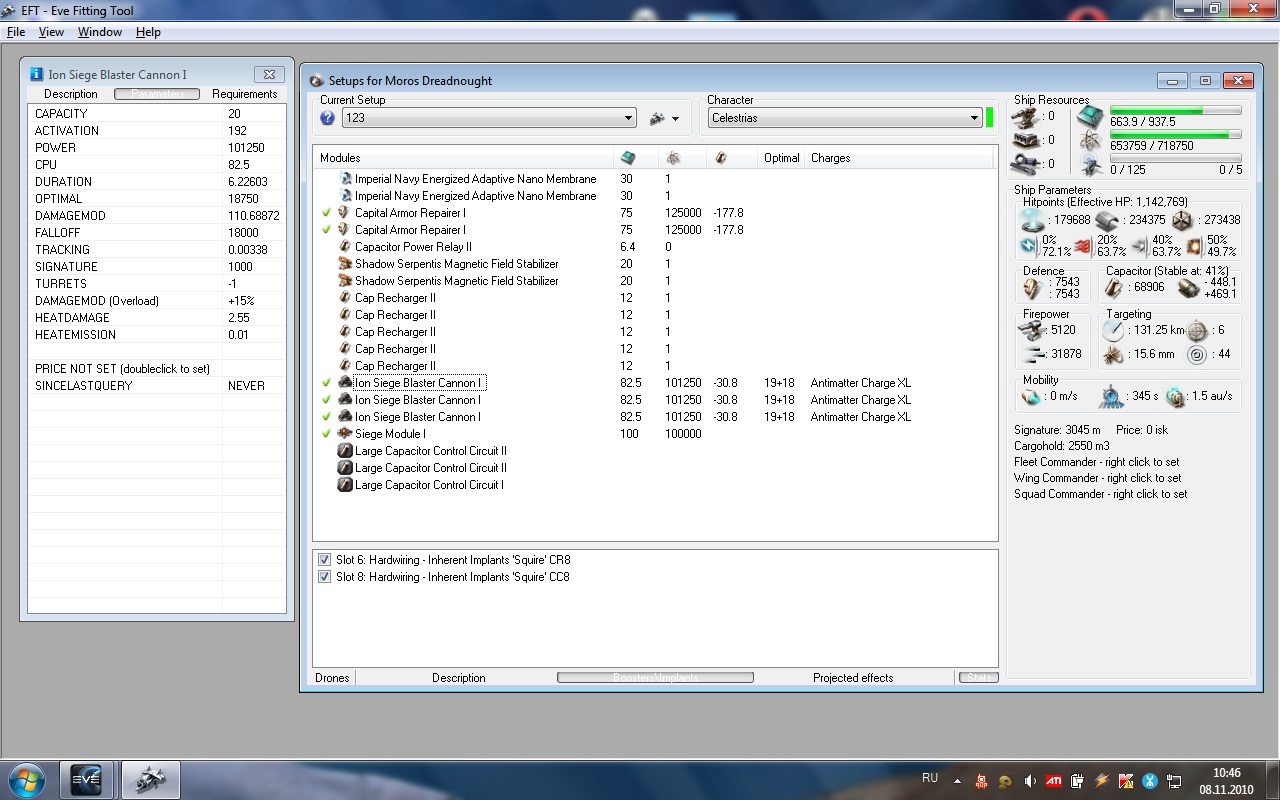This screenshot has width=1280, height=800.
Task: Click the thermal resistance flame icon
Action: coord(1082,246)
